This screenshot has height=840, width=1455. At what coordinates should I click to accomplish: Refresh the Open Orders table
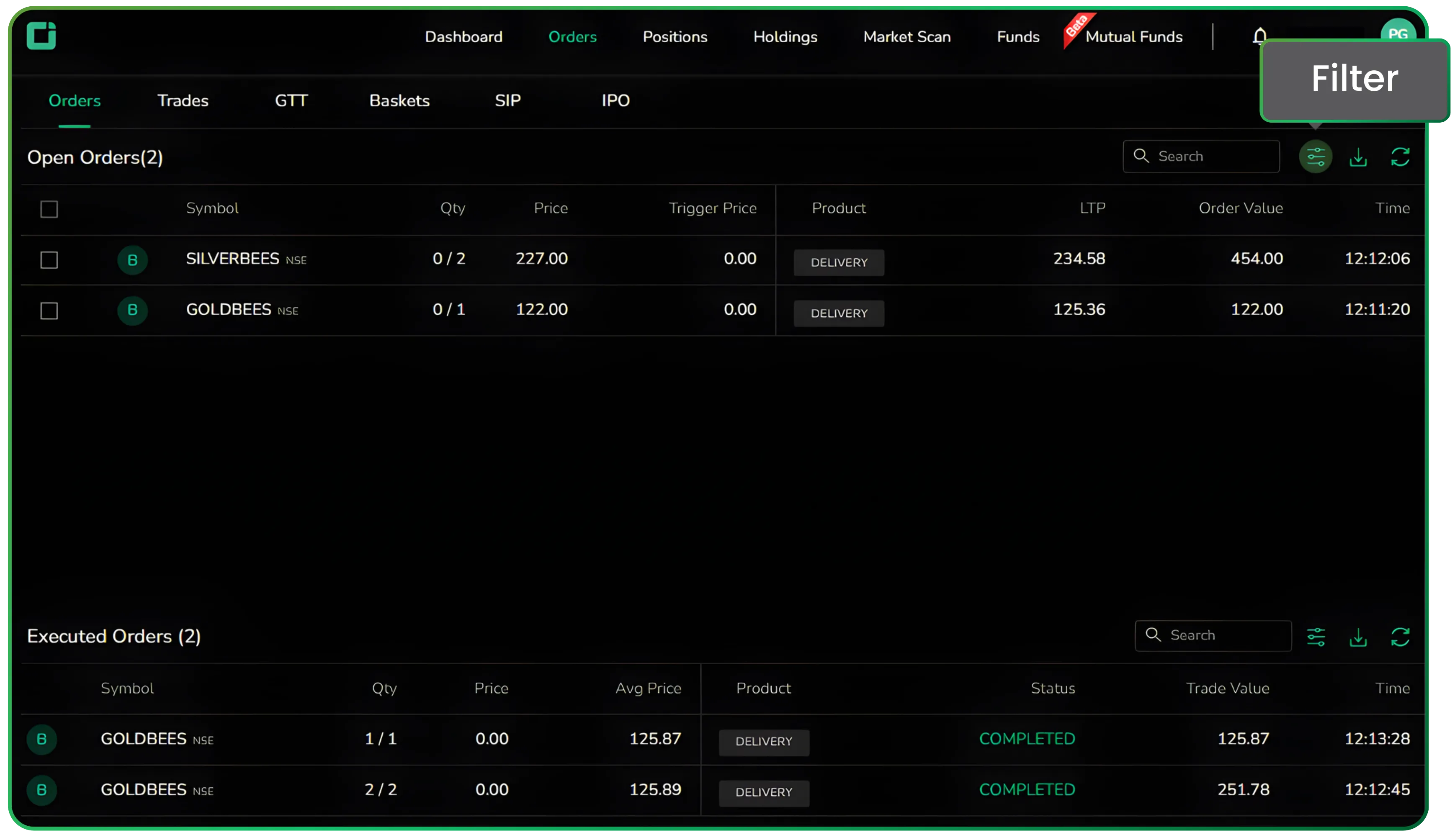[1400, 156]
